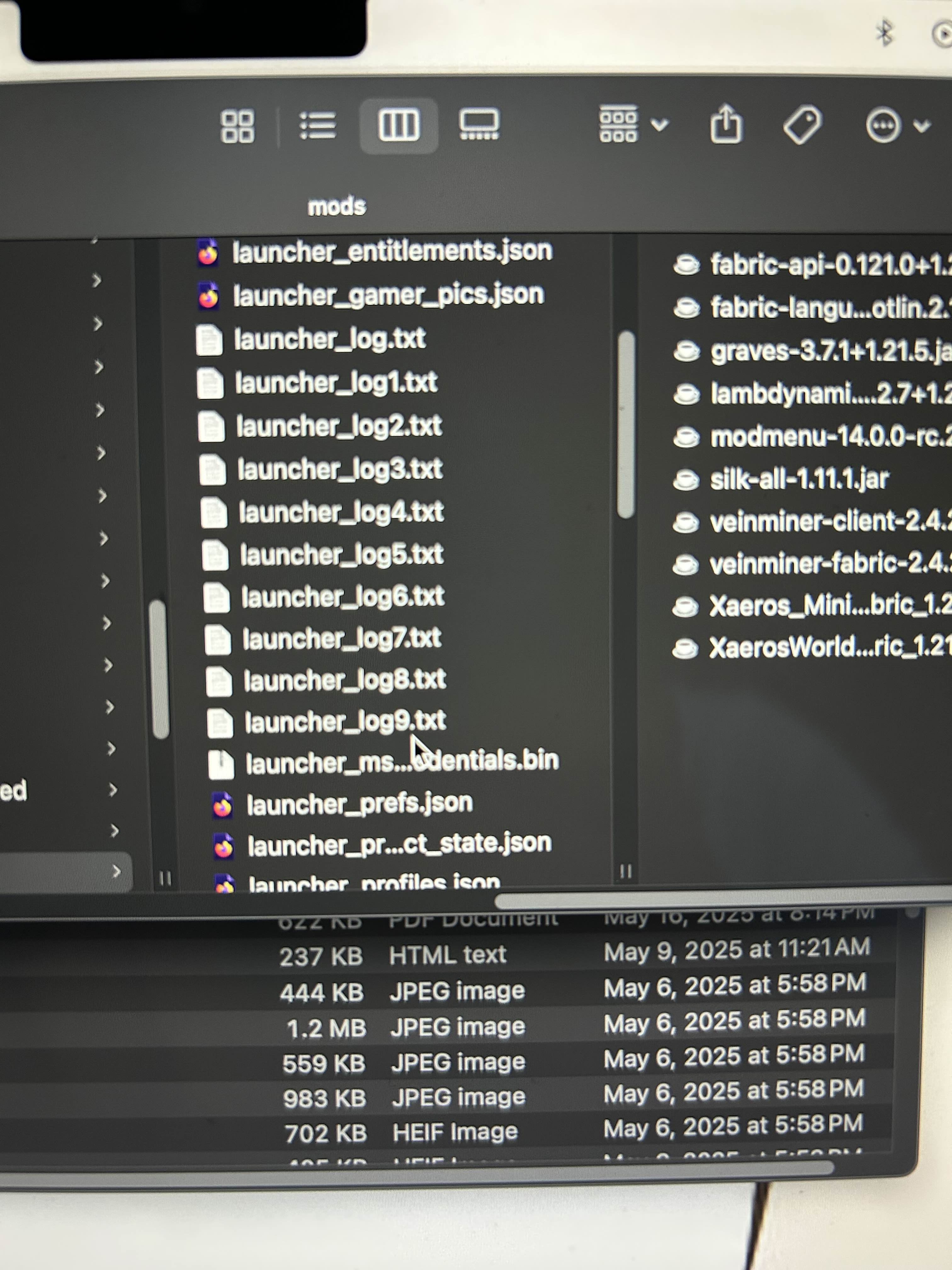This screenshot has width=952, height=1270.
Task: Expand the selected folder chevron in first column
Action: pos(116,872)
